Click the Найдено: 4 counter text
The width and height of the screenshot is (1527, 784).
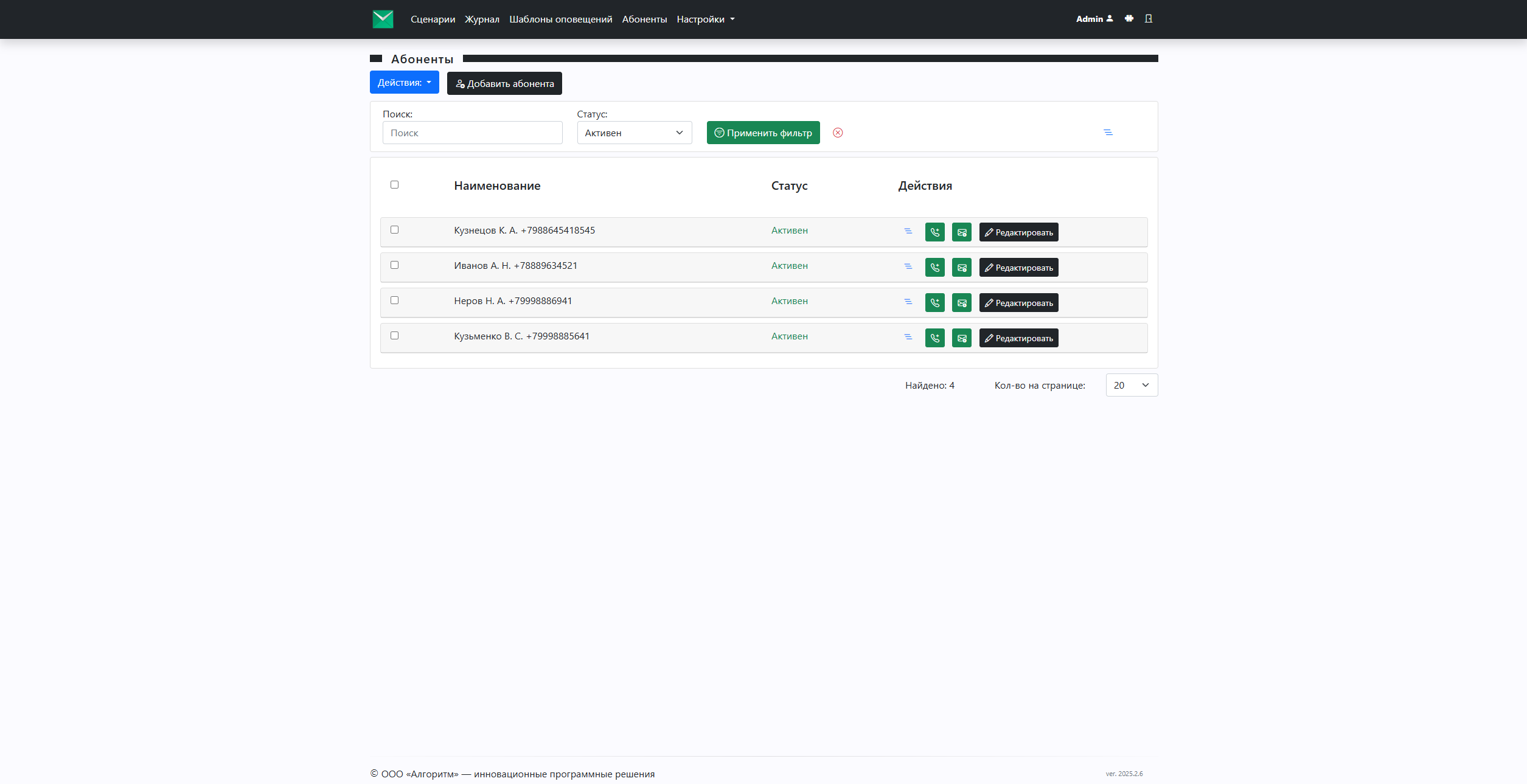pyautogui.click(x=930, y=385)
